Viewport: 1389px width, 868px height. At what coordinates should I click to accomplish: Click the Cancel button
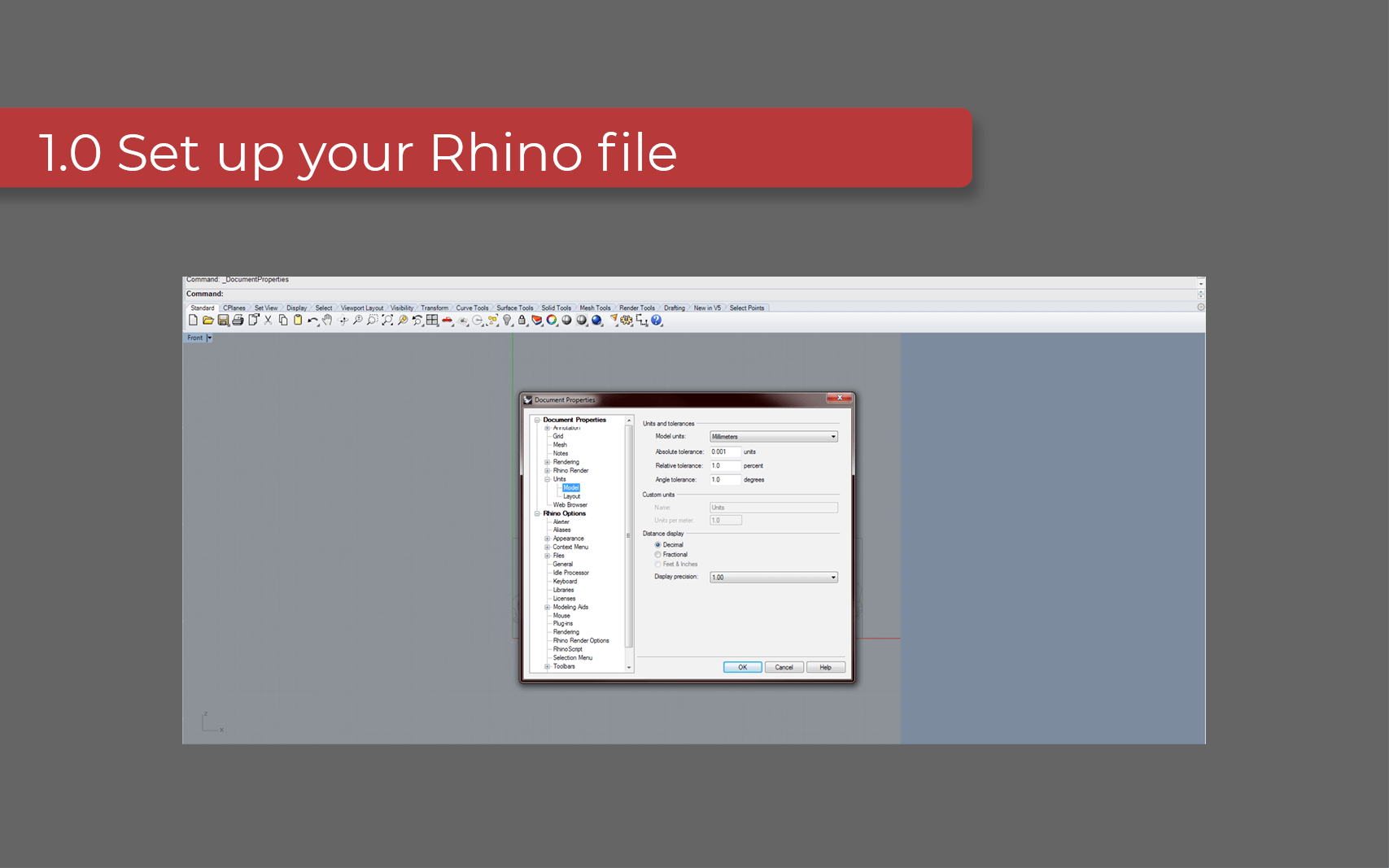click(x=784, y=667)
